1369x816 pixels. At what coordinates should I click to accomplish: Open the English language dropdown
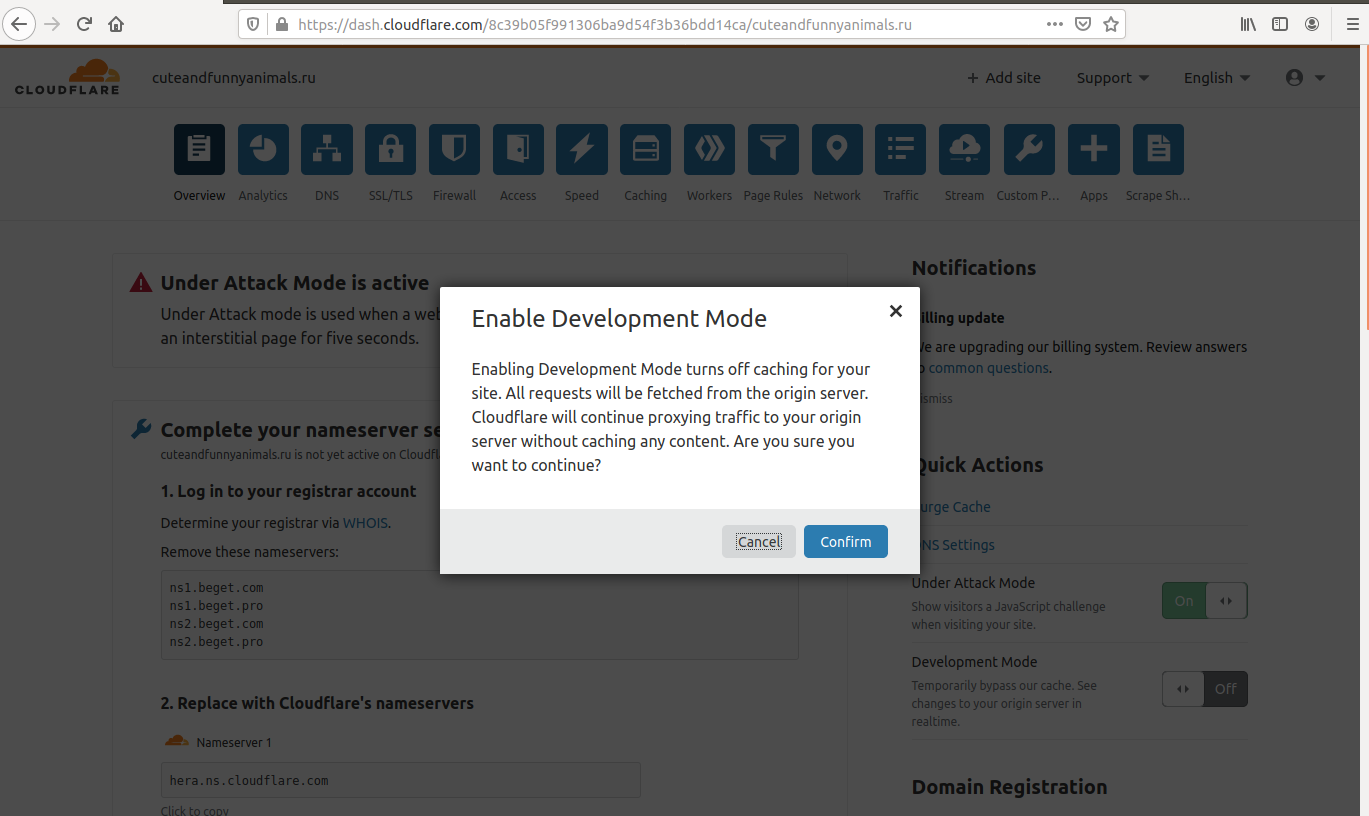click(x=1216, y=78)
